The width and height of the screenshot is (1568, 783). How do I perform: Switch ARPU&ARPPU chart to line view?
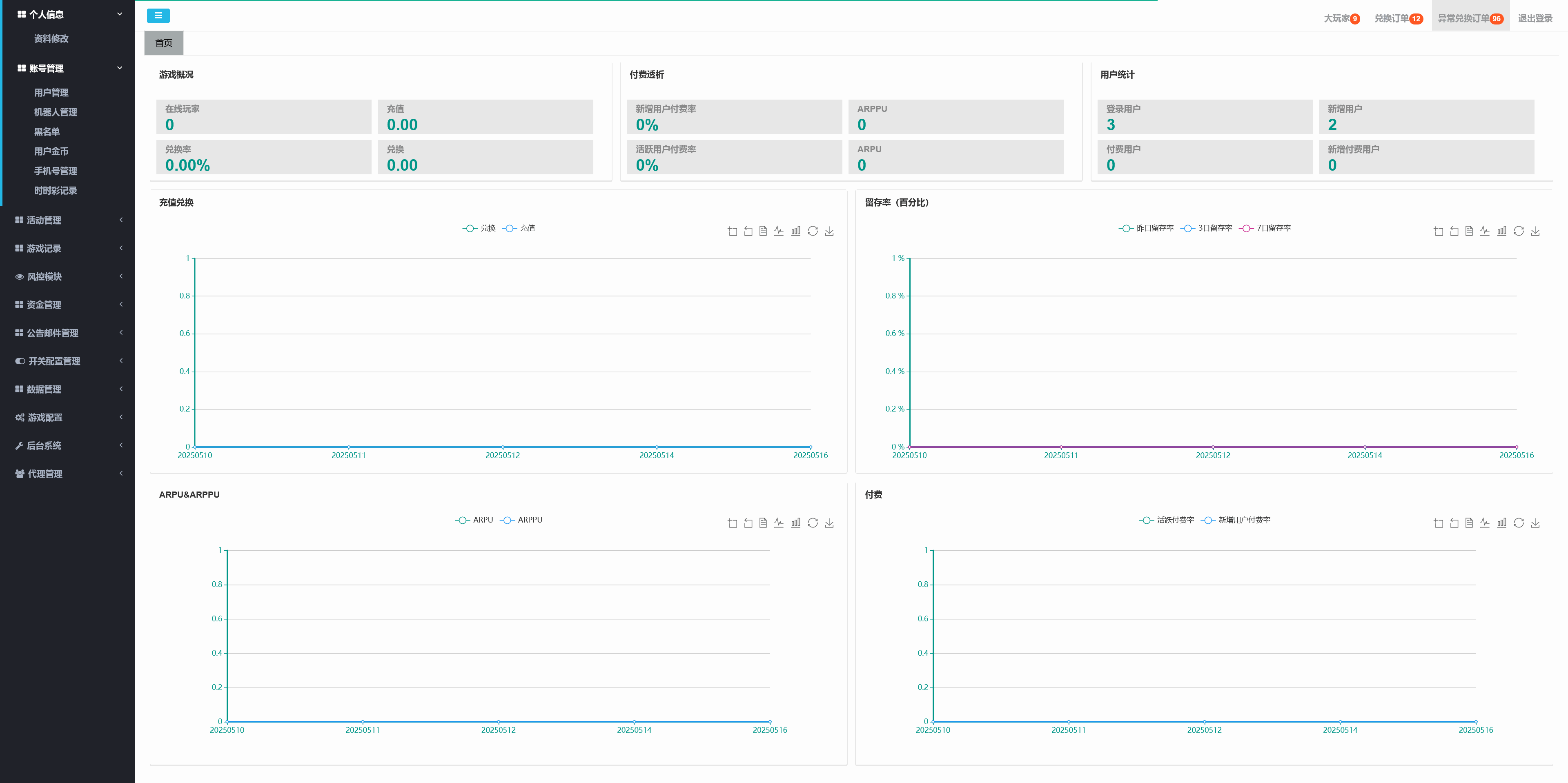(779, 523)
